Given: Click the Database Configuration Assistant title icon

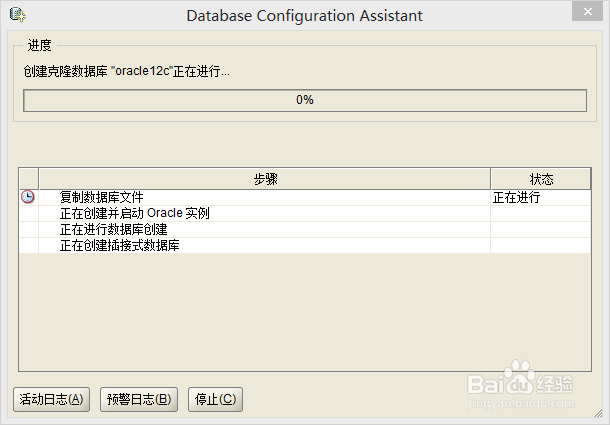Looking at the screenshot, I should (x=18, y=15).
